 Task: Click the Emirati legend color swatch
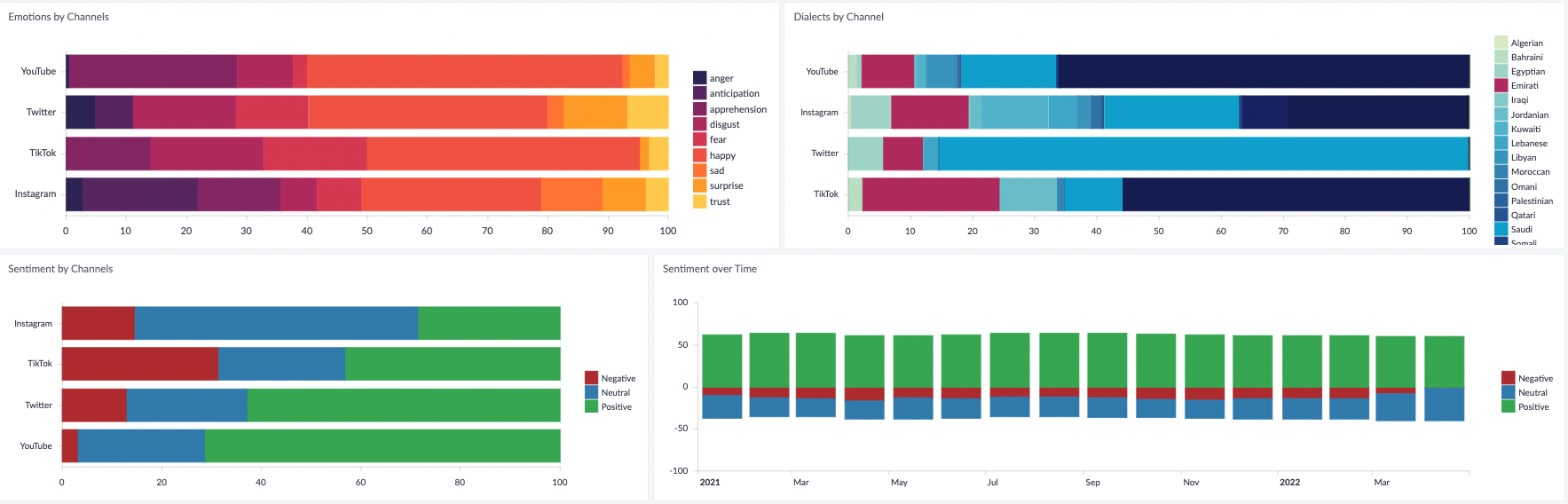tap(1501, 86)
